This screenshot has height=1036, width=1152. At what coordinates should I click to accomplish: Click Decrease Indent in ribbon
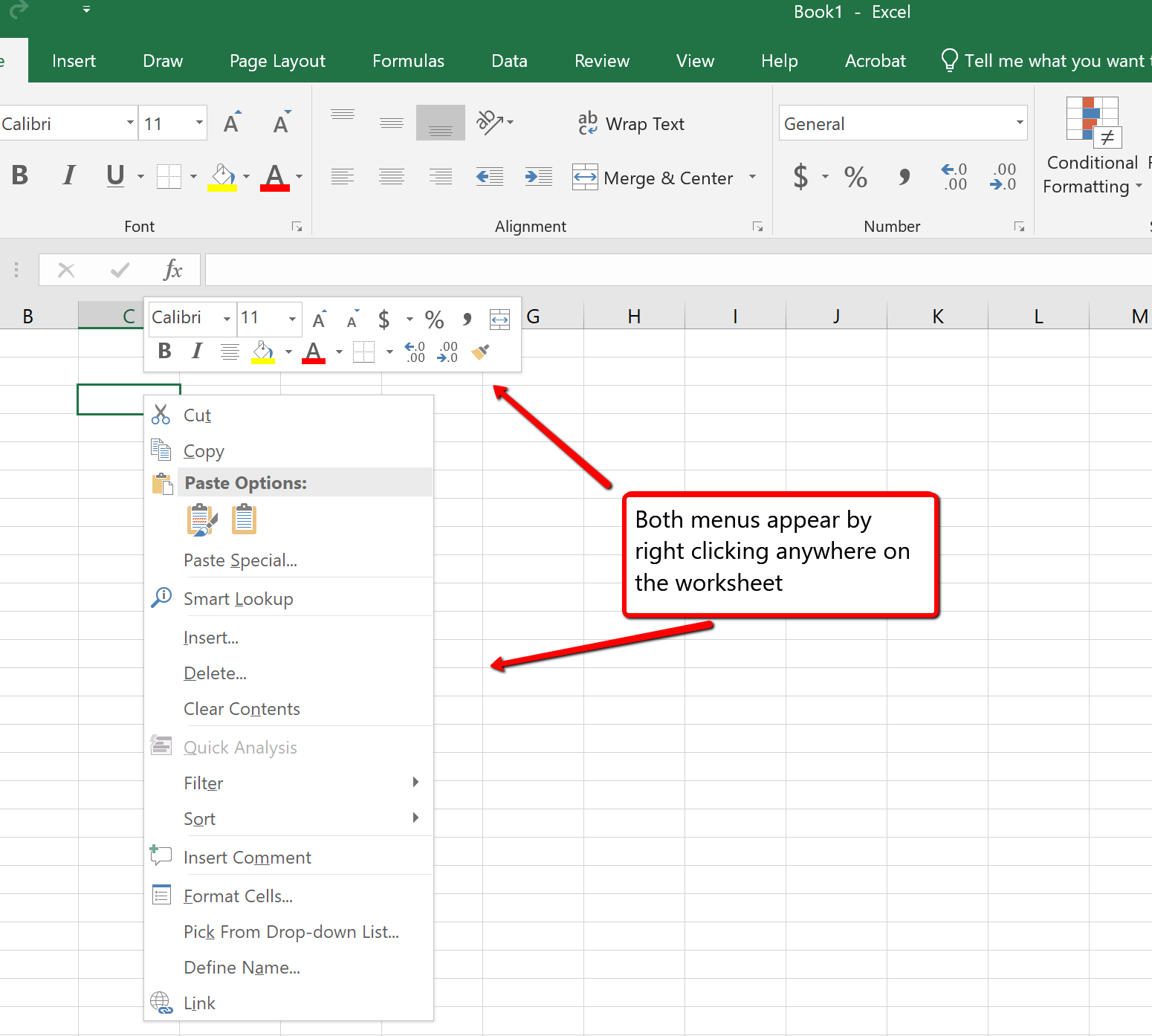pyautogui.click(x=489, y=177)
